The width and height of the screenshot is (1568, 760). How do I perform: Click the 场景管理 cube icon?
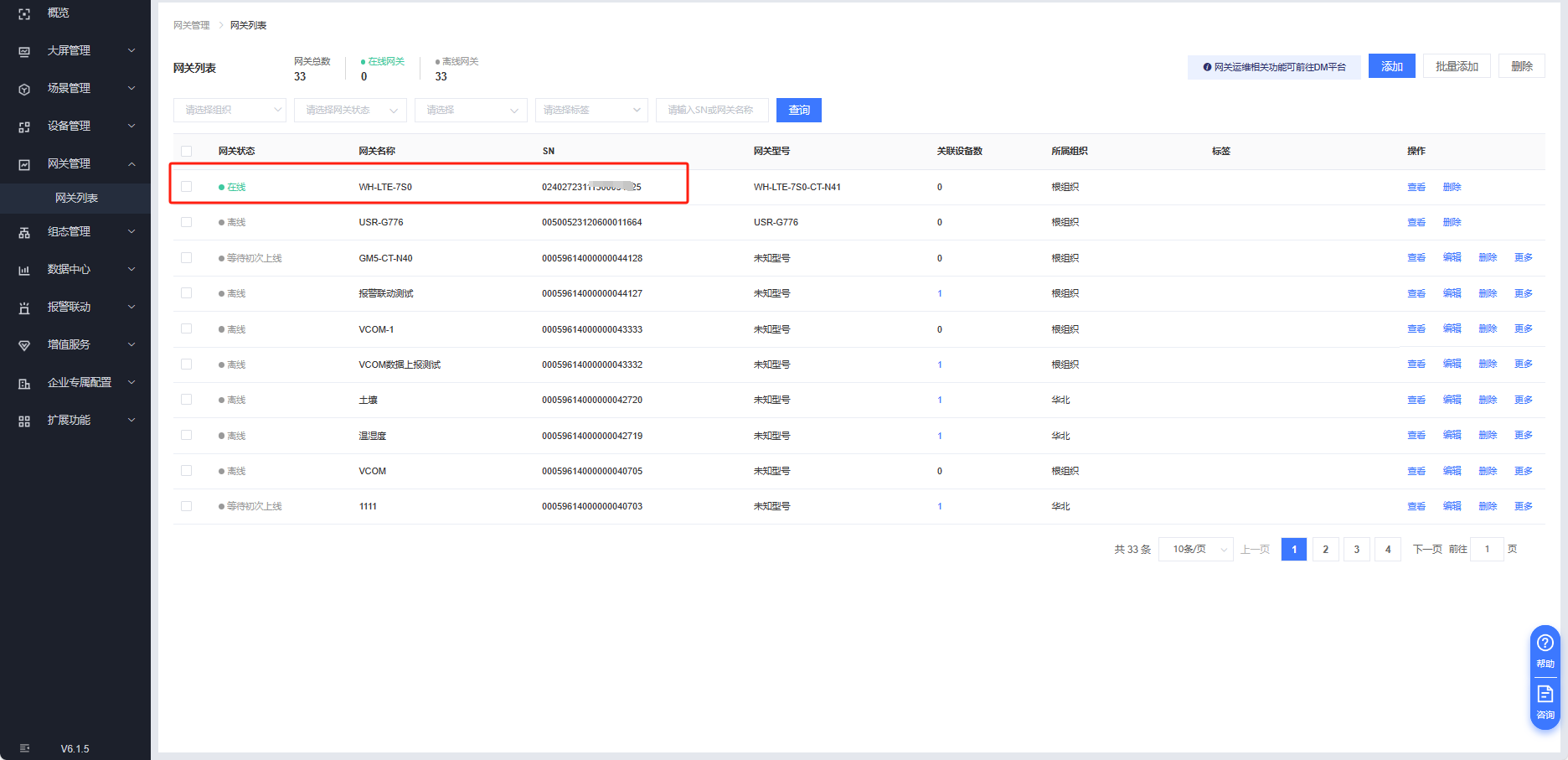pyautogui.click(x=24, y=89)
